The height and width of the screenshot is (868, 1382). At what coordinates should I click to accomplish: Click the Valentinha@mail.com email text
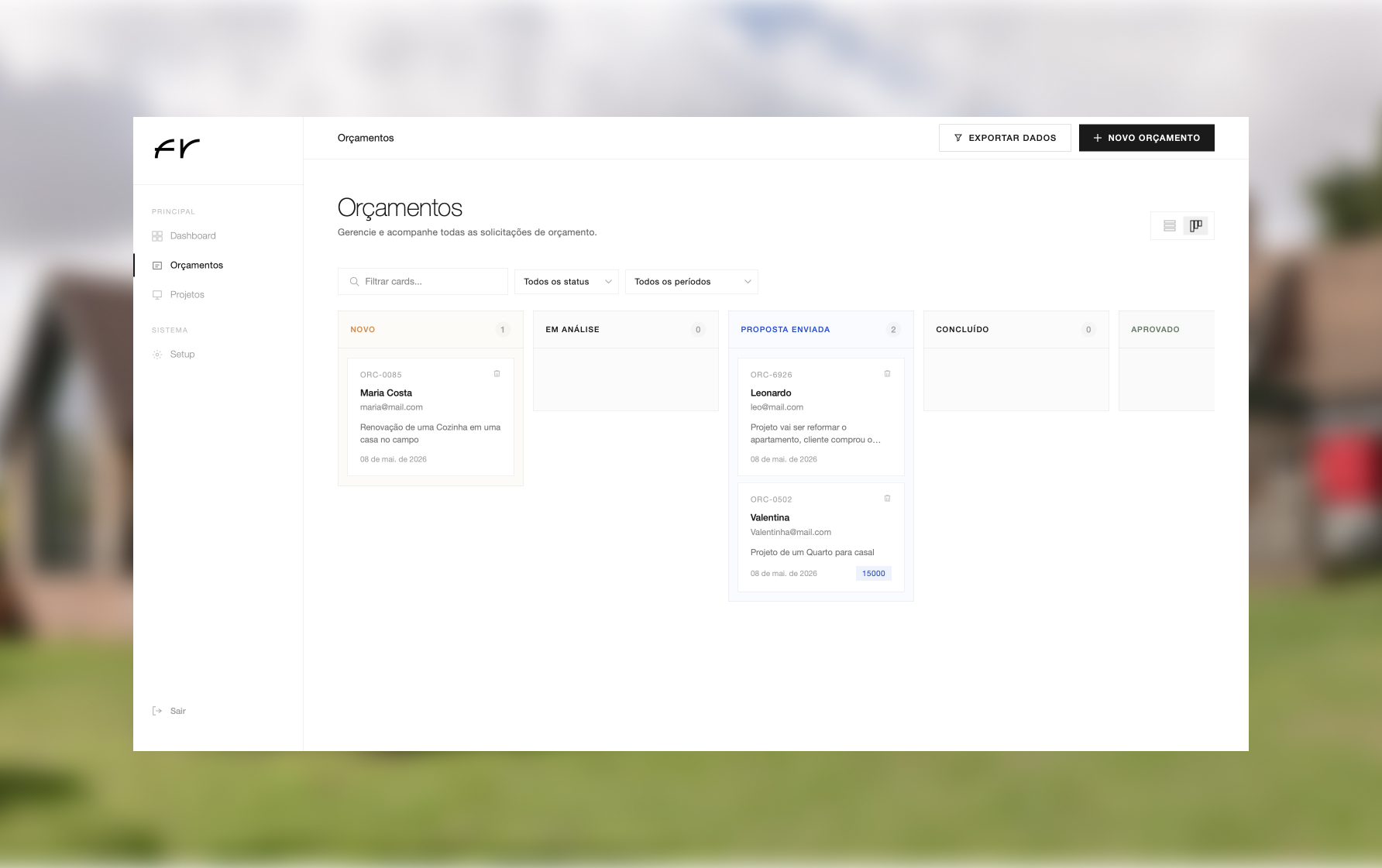coord(791,533)
